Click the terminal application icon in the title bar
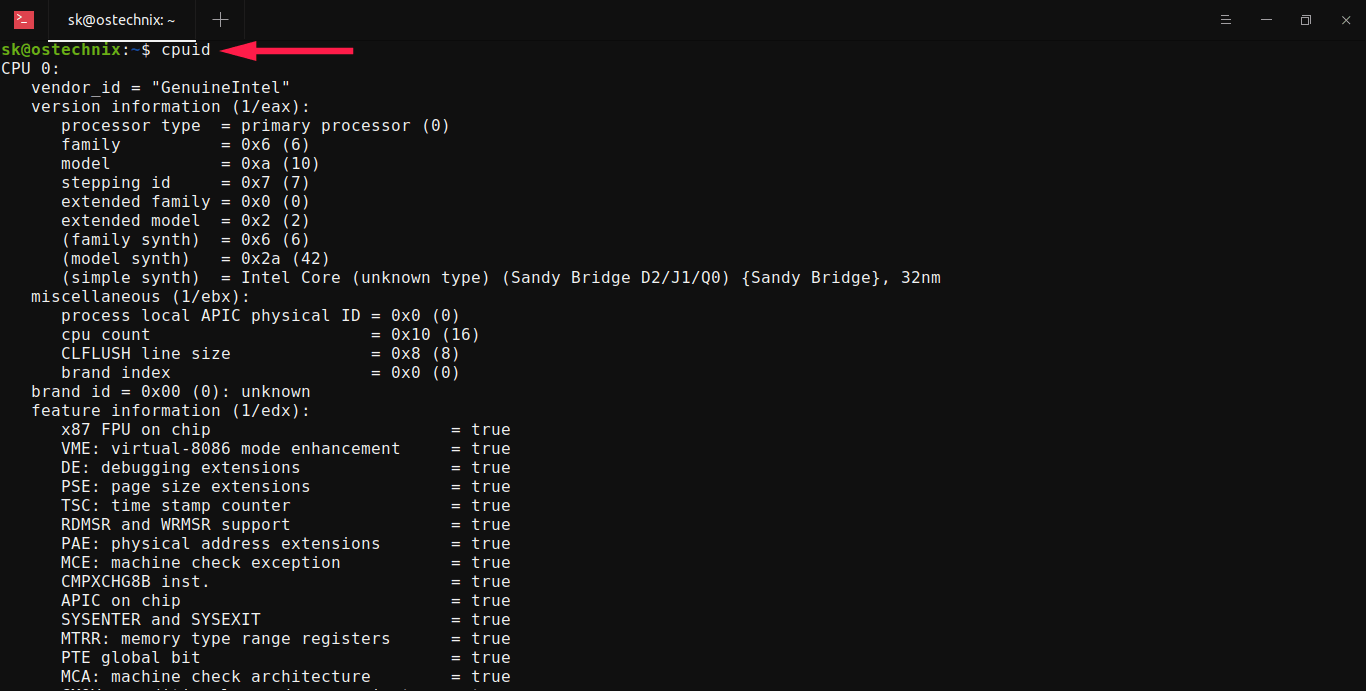 point(25,19)
